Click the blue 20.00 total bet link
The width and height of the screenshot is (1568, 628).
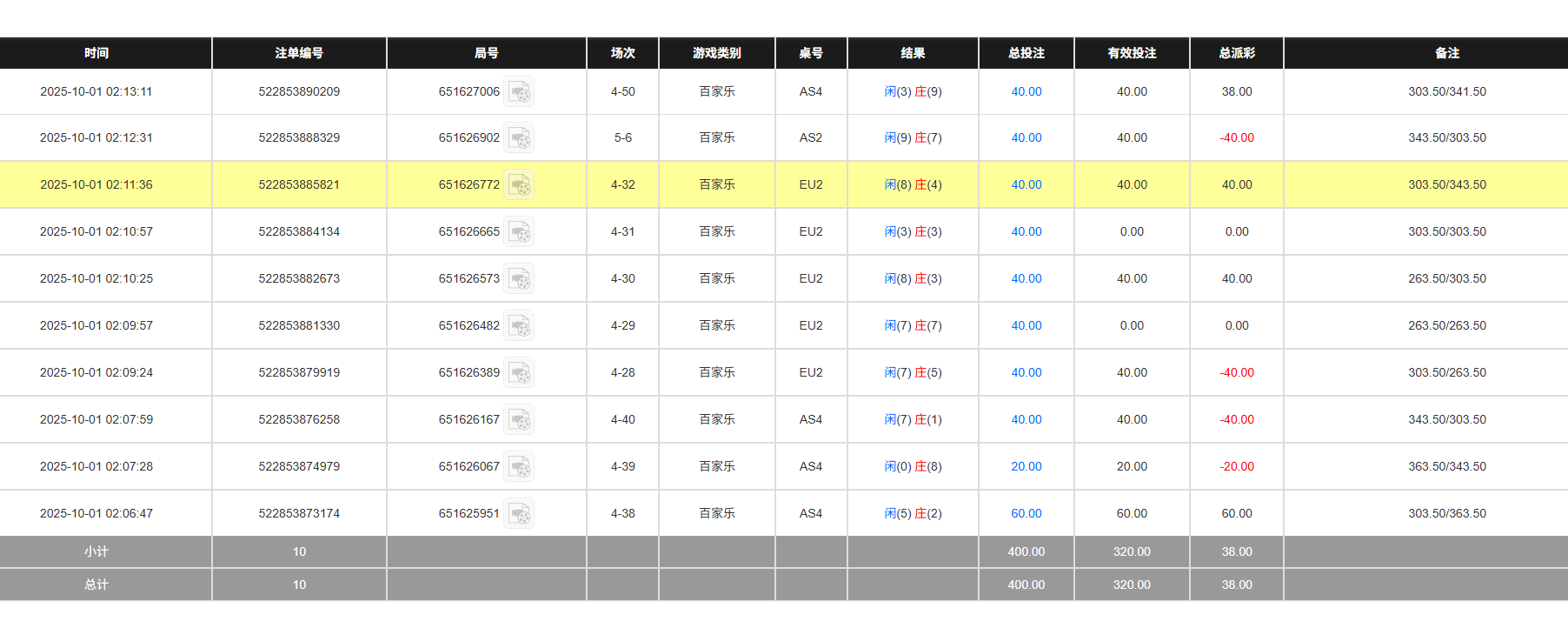(1026, 466)
